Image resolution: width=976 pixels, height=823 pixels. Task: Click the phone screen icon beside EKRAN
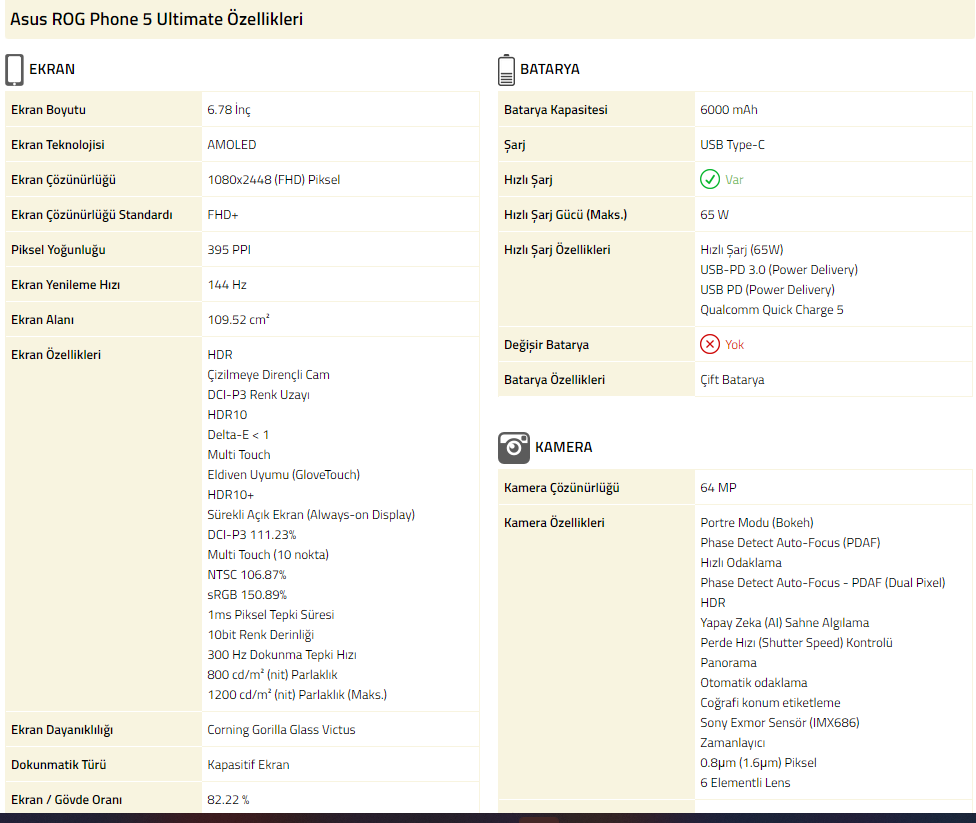[15, 70]
